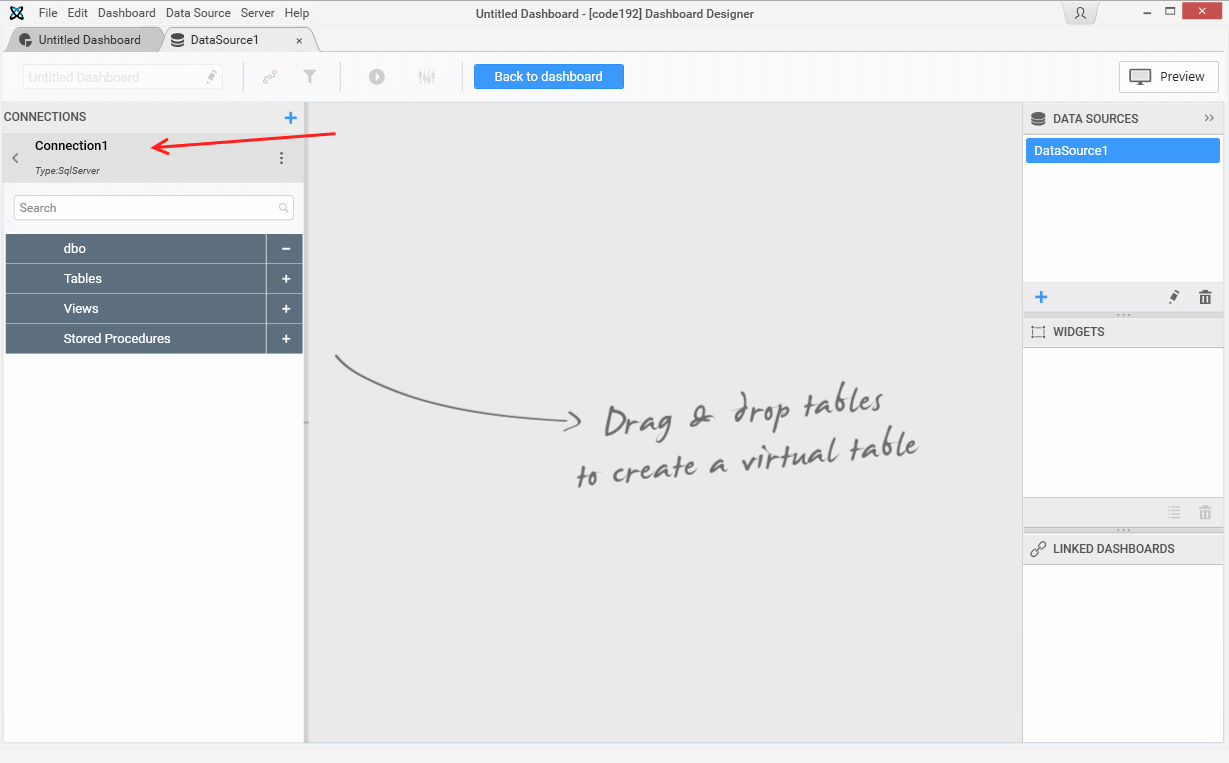
Task: Open the Server menu
Action: click(x=257, y=13)
